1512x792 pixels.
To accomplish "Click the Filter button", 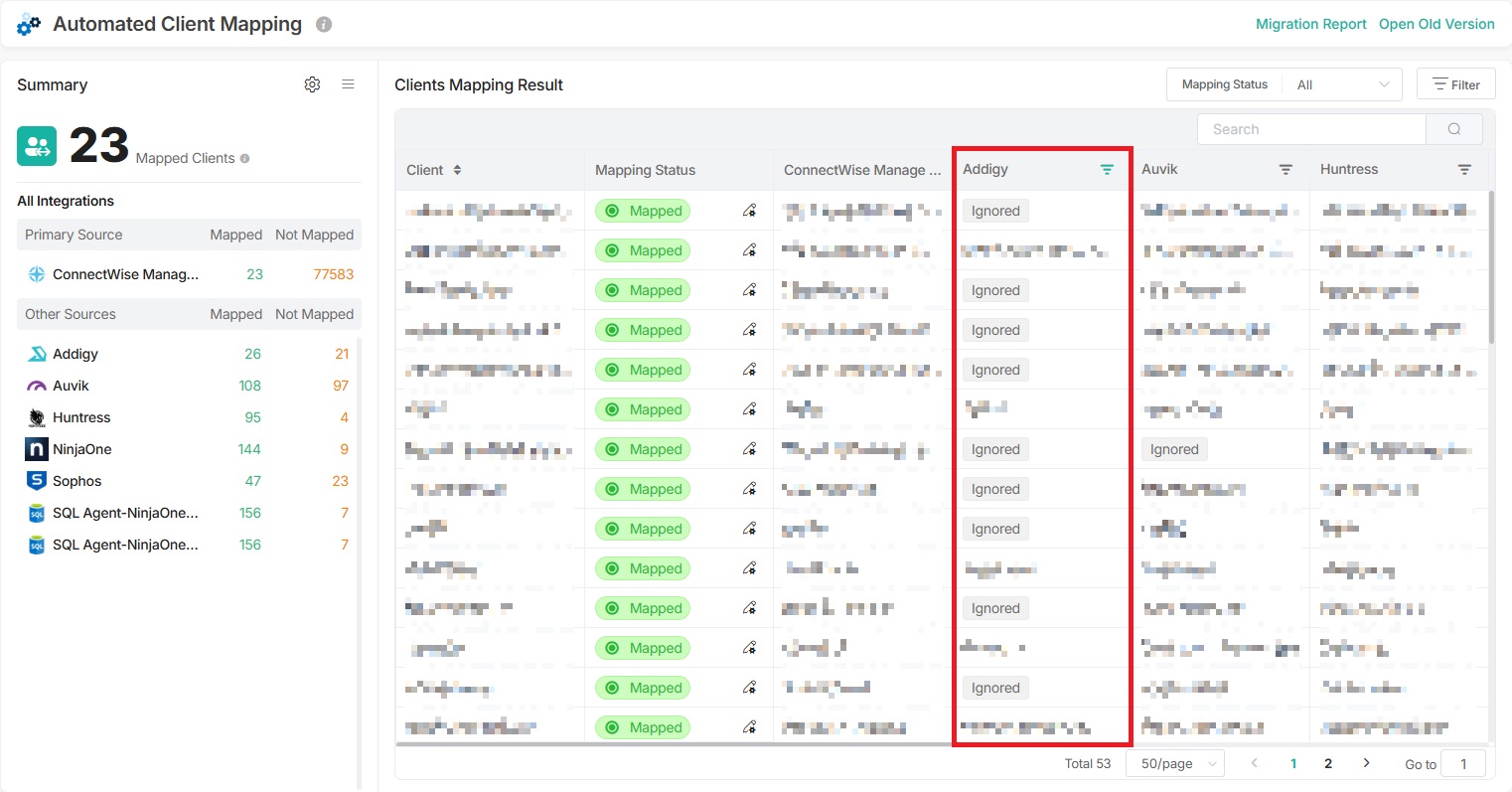I will pyautogui.click(x=1456, y=84).
